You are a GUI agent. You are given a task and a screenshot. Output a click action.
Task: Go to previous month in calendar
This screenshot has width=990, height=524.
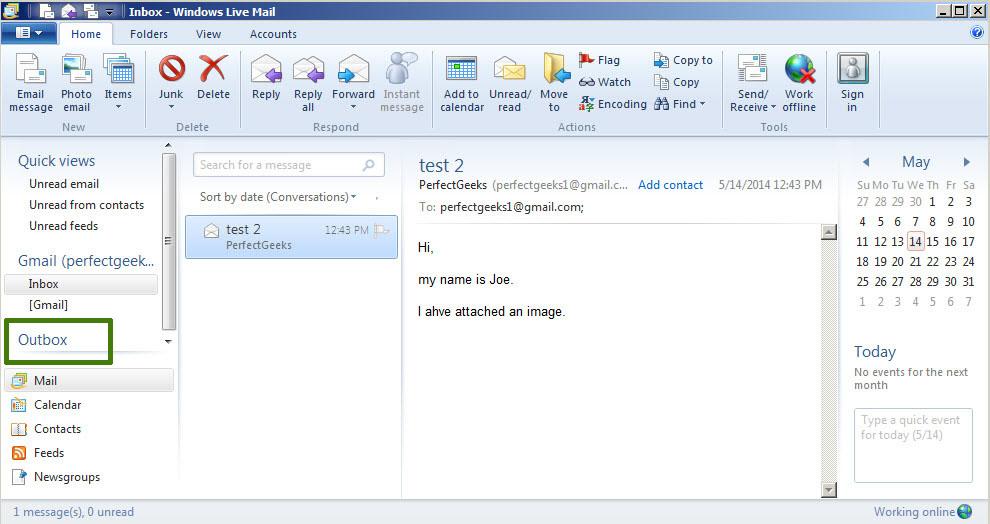(x=866, y=162)
